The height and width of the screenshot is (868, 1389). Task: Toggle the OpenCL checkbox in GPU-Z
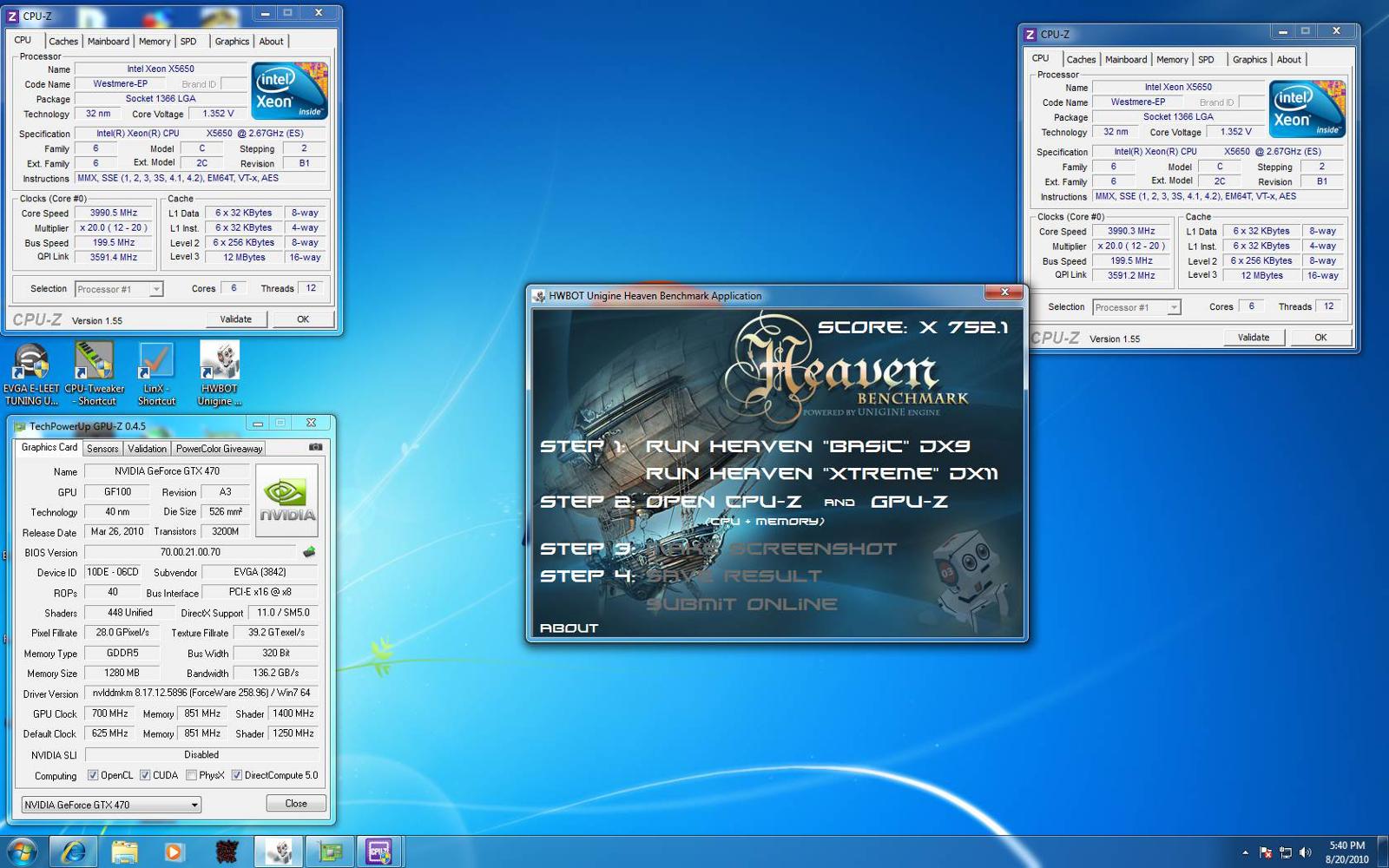click(x=93, y=775)
